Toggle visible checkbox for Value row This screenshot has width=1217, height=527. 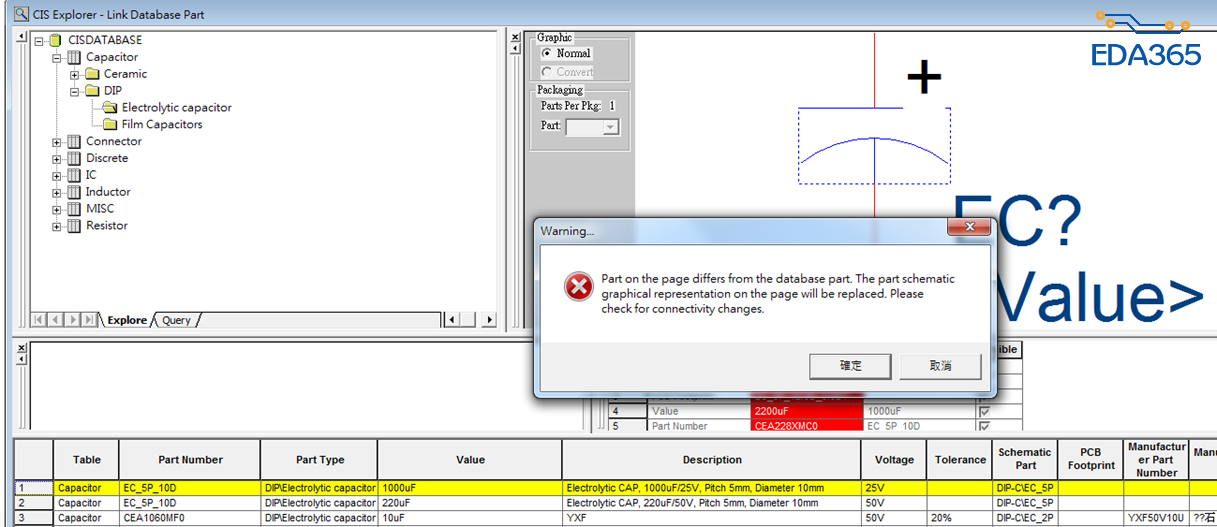click(985, 411)
